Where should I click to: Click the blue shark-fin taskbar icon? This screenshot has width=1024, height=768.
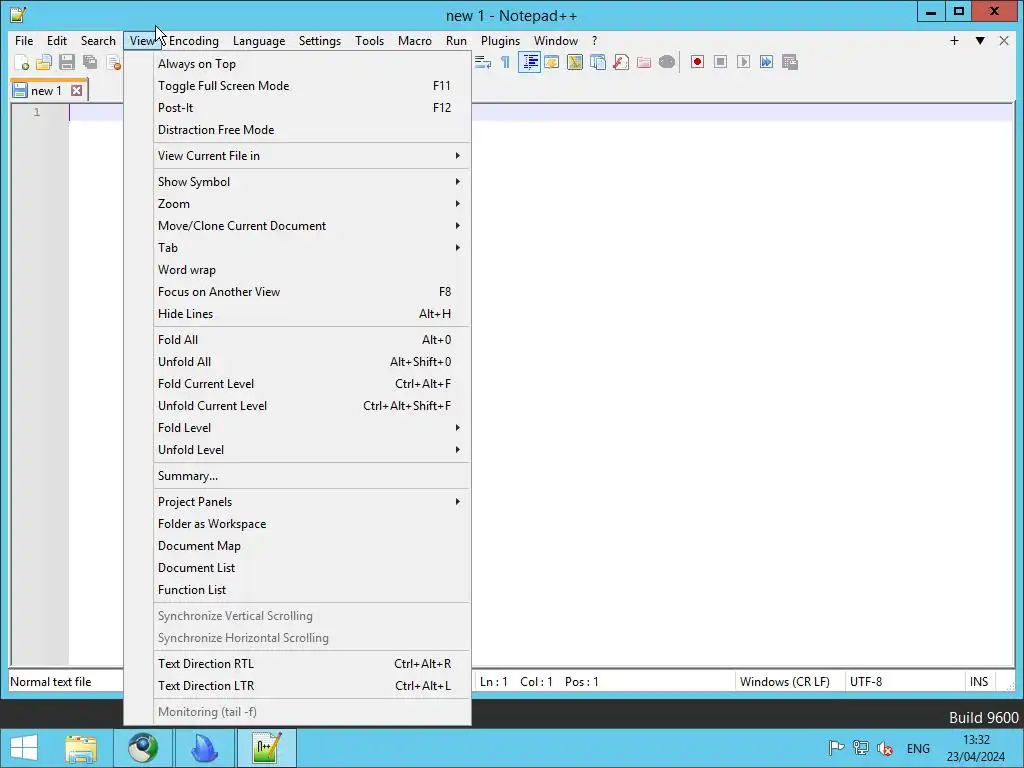204,748
